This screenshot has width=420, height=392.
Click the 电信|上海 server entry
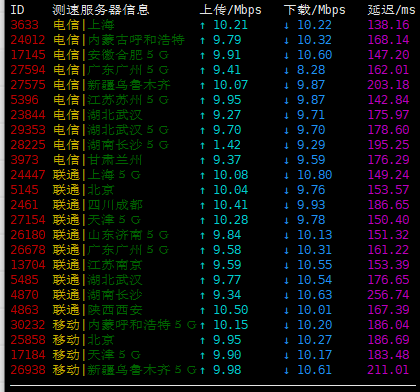click(x=84, y=25)
